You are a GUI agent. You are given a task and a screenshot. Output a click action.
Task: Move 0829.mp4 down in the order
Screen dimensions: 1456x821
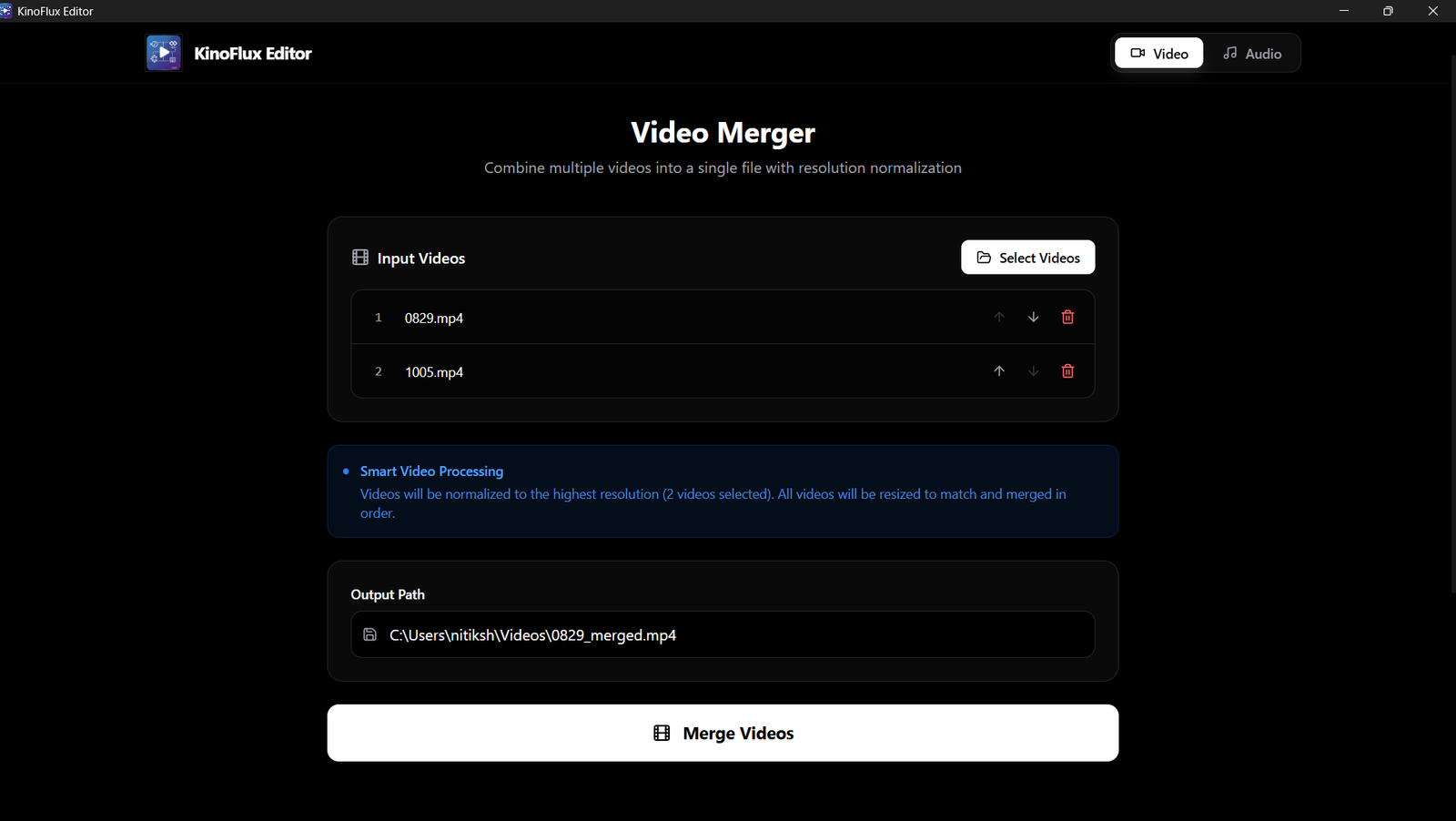[x=1033, y=317]
